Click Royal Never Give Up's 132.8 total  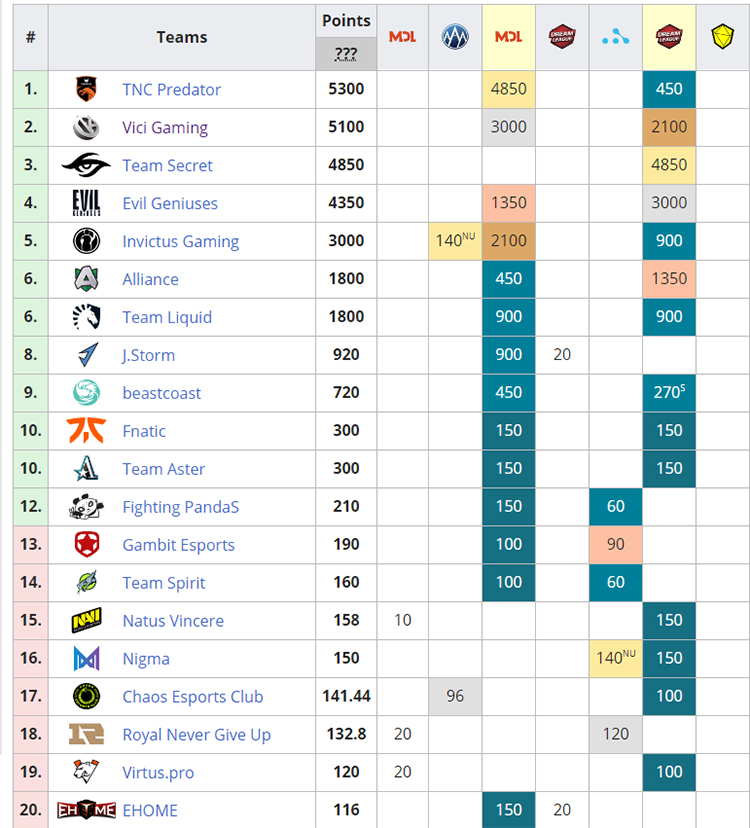(x=346, y=734)
